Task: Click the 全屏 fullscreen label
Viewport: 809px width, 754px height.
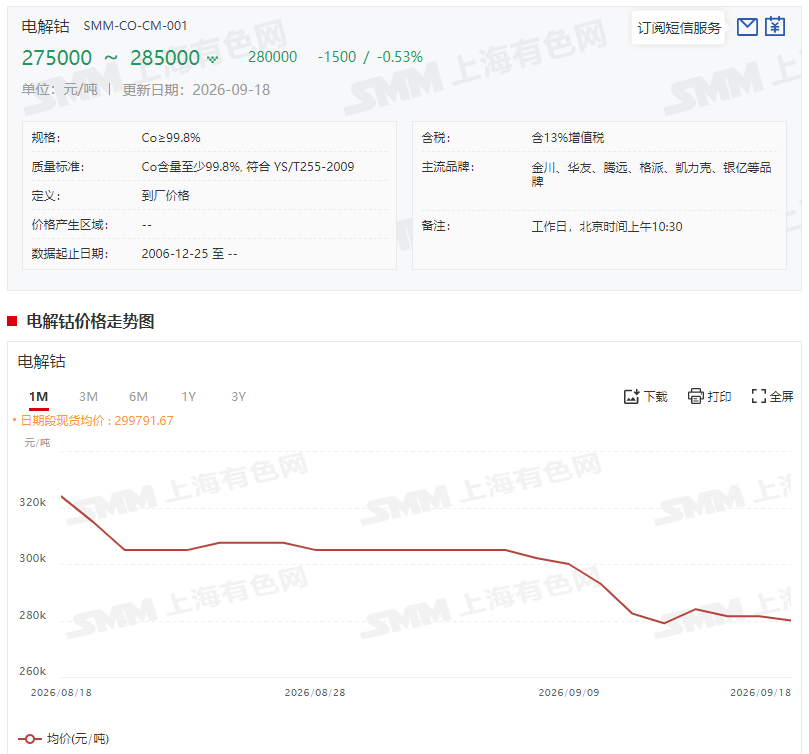Action: [781, 396]
